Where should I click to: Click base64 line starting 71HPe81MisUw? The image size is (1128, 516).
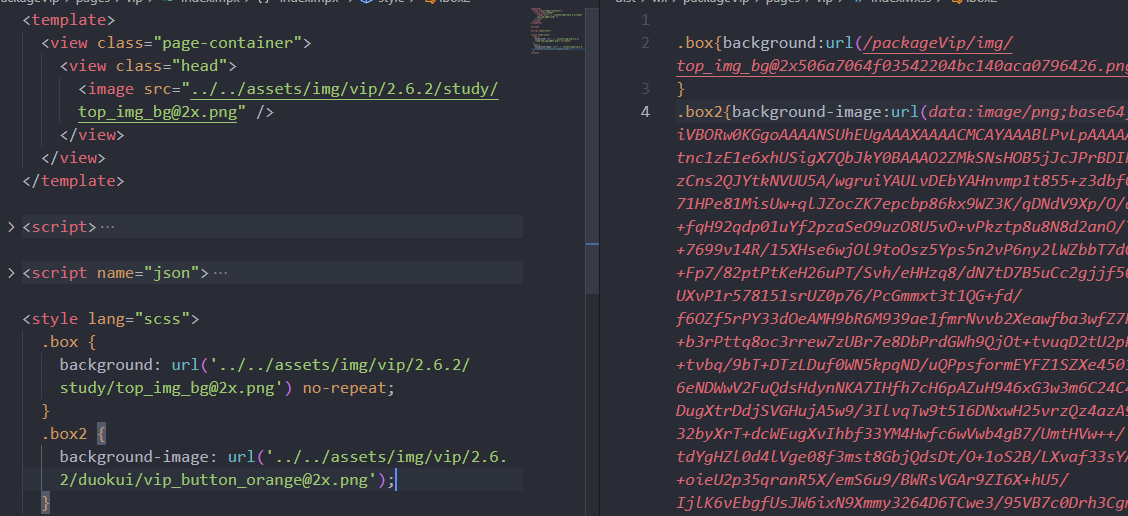(902, 204)
